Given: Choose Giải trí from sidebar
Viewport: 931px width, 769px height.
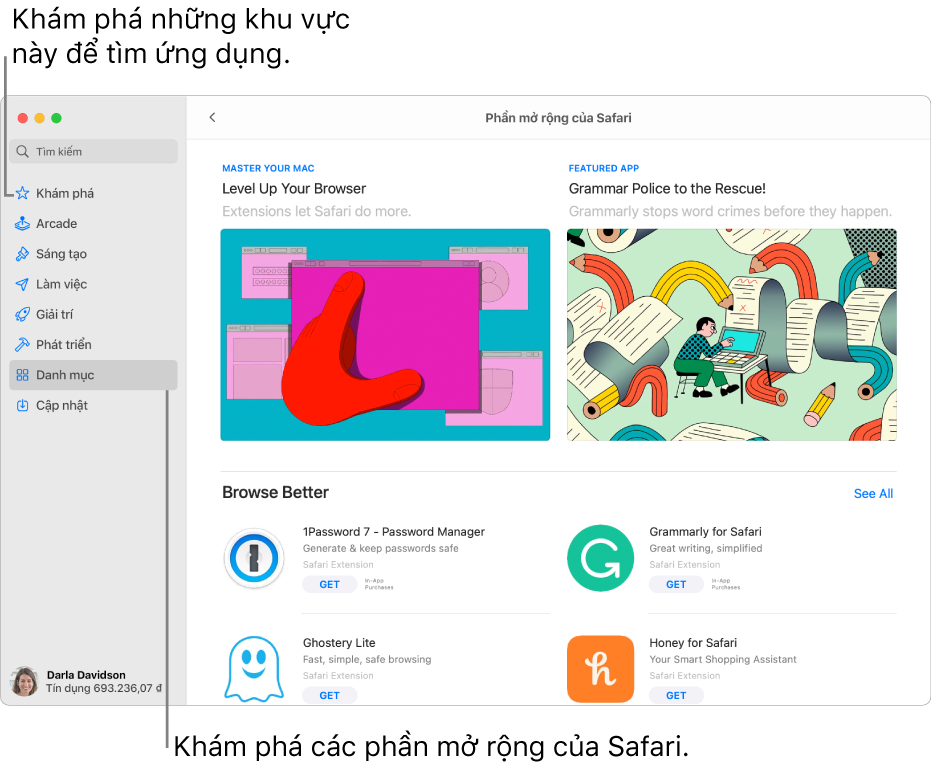Looking at the screenshot, I should coord(93,314).
